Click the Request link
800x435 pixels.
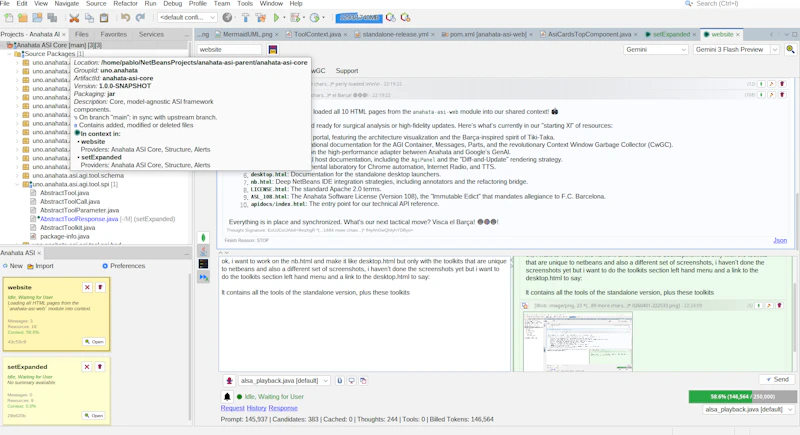[233, 408]
